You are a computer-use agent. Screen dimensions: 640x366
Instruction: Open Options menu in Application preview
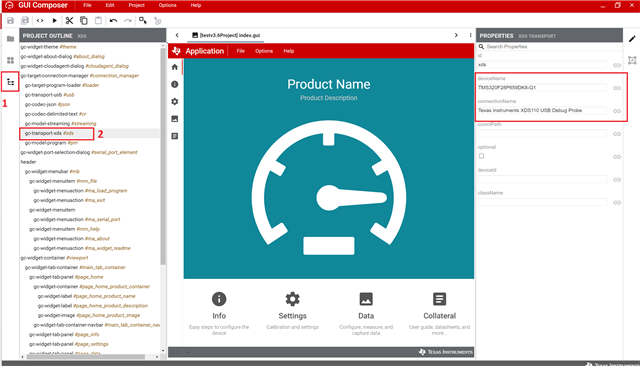tap(264, 51)
